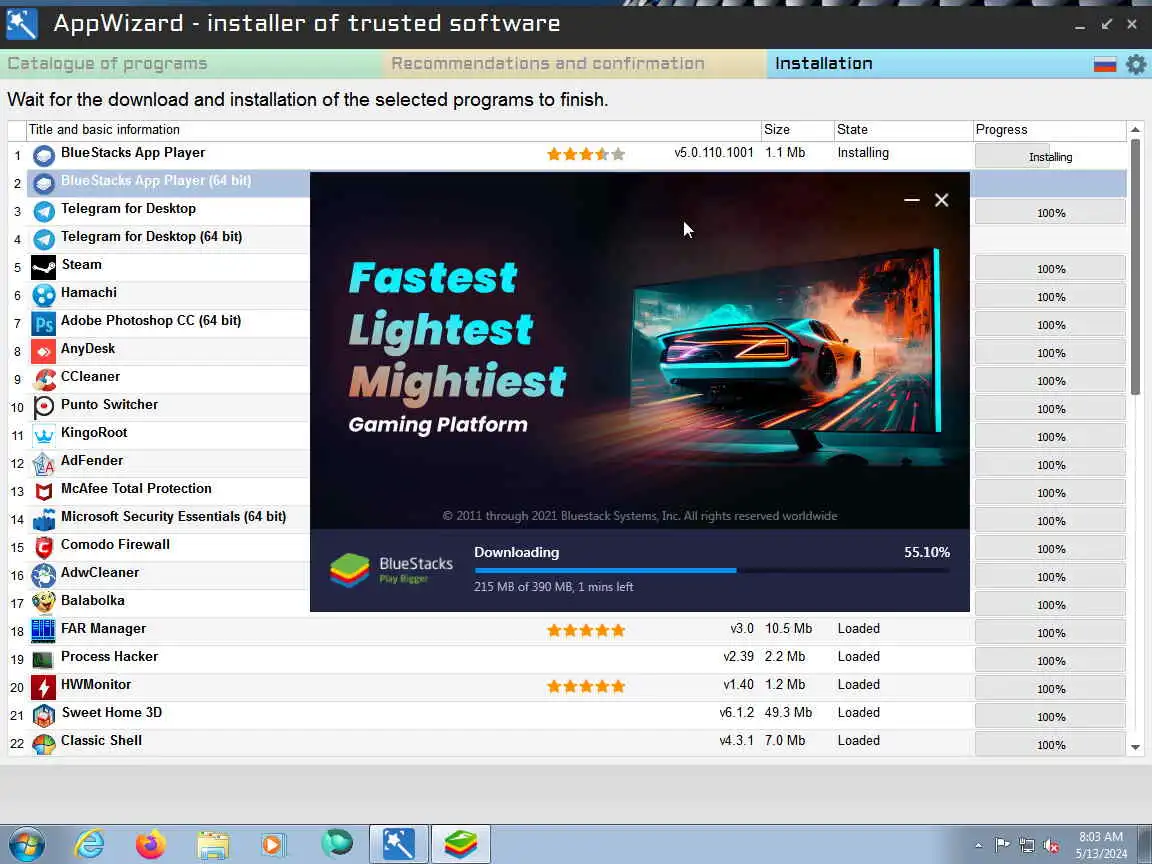Click the muted volume tray icon
The image size is (1152, 864).
[x=1051, y=846]
